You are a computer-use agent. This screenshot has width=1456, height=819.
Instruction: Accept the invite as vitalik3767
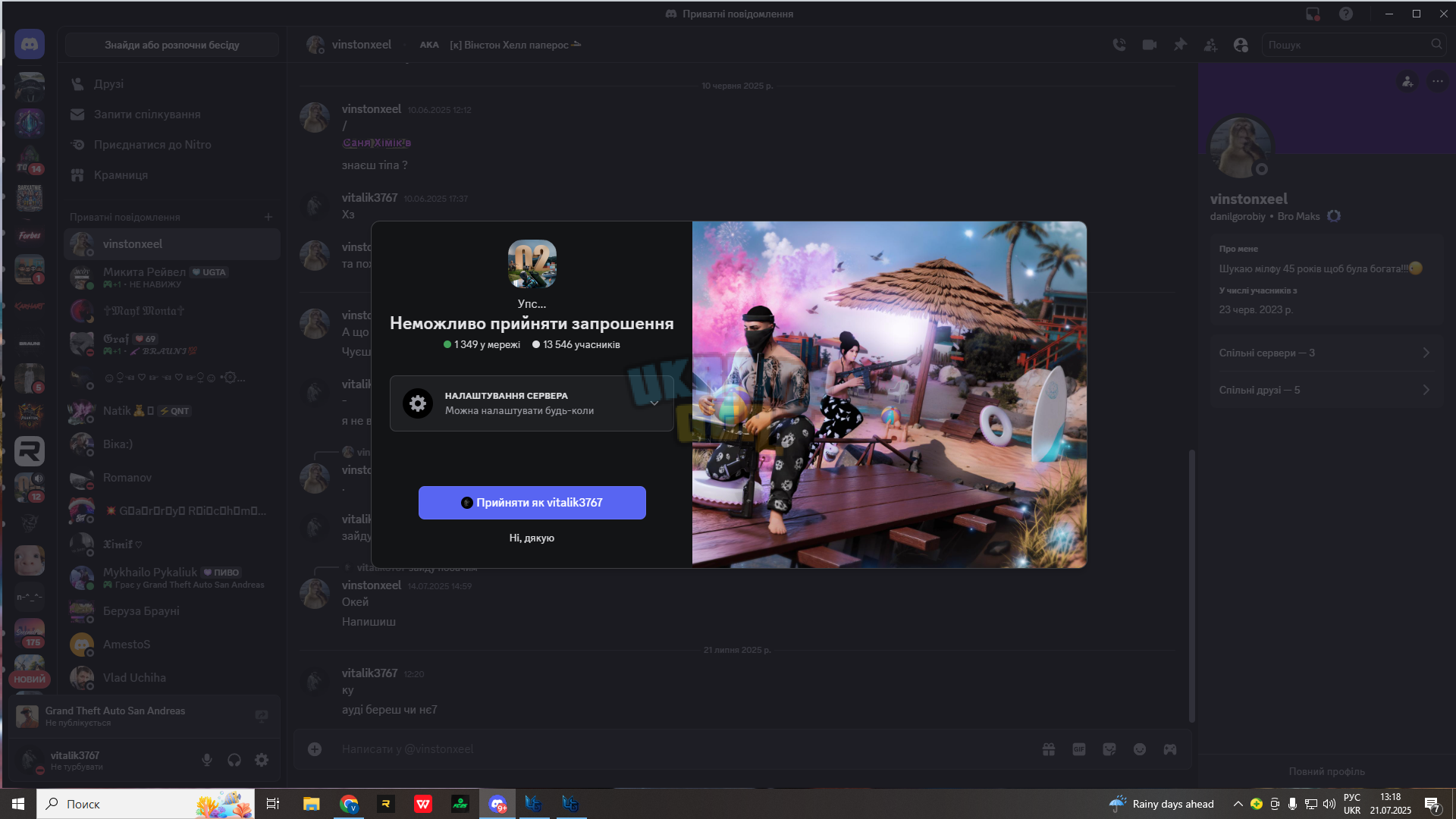[532, 503]
